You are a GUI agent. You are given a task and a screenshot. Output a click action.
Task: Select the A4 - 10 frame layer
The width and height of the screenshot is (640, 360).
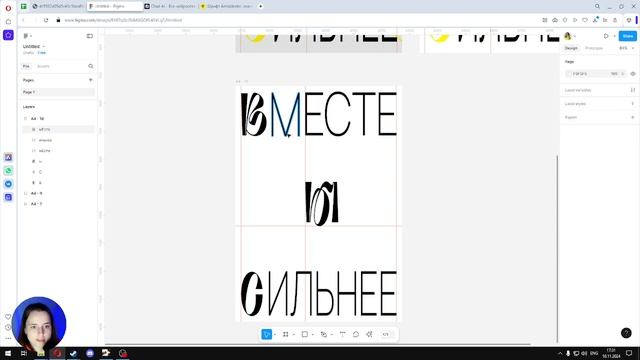point(38,119)
